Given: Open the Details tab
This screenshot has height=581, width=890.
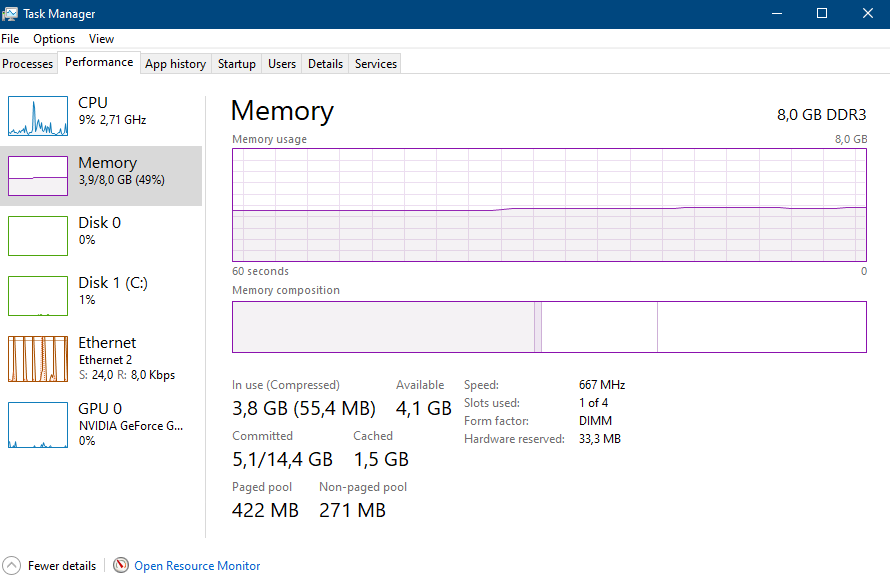Looking at the screenshot, I should 325,64.
